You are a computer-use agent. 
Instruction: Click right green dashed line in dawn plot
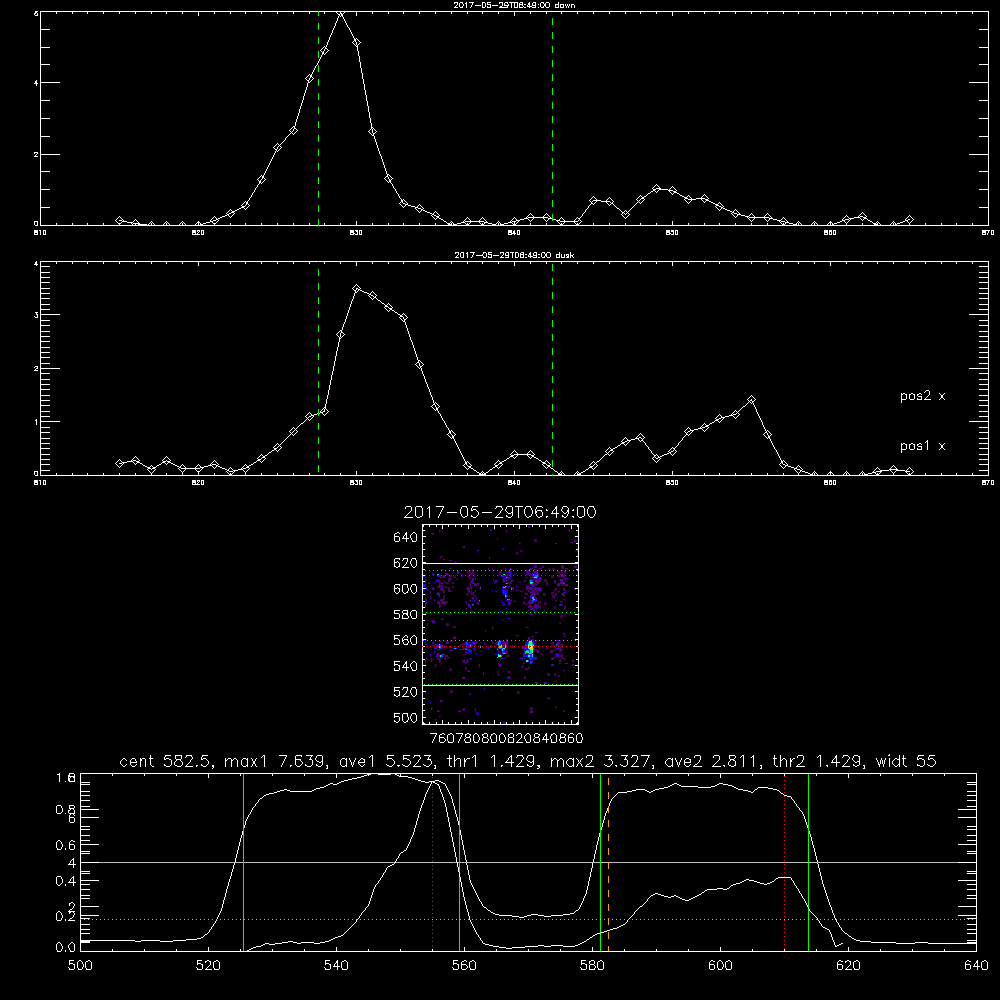coord(552,118)
